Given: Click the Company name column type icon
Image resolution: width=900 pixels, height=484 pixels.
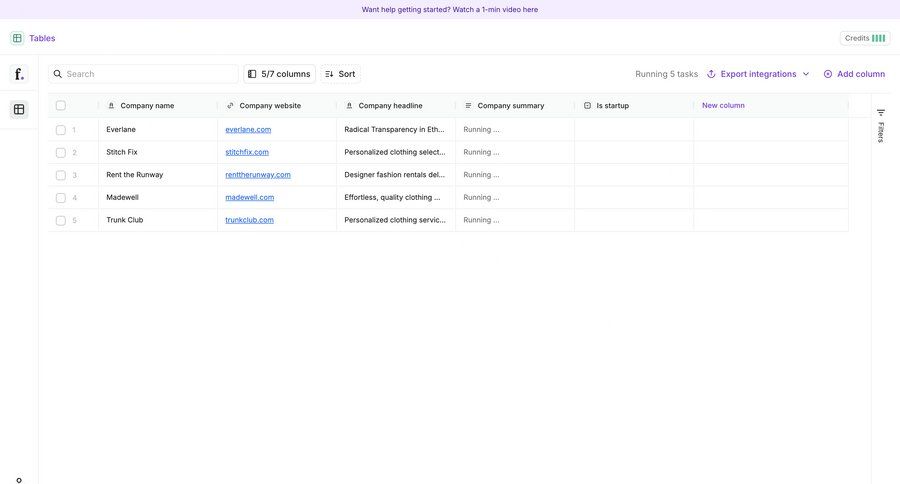Looking at the screenshot, I should pyautogui.click(x=111, y=106).
